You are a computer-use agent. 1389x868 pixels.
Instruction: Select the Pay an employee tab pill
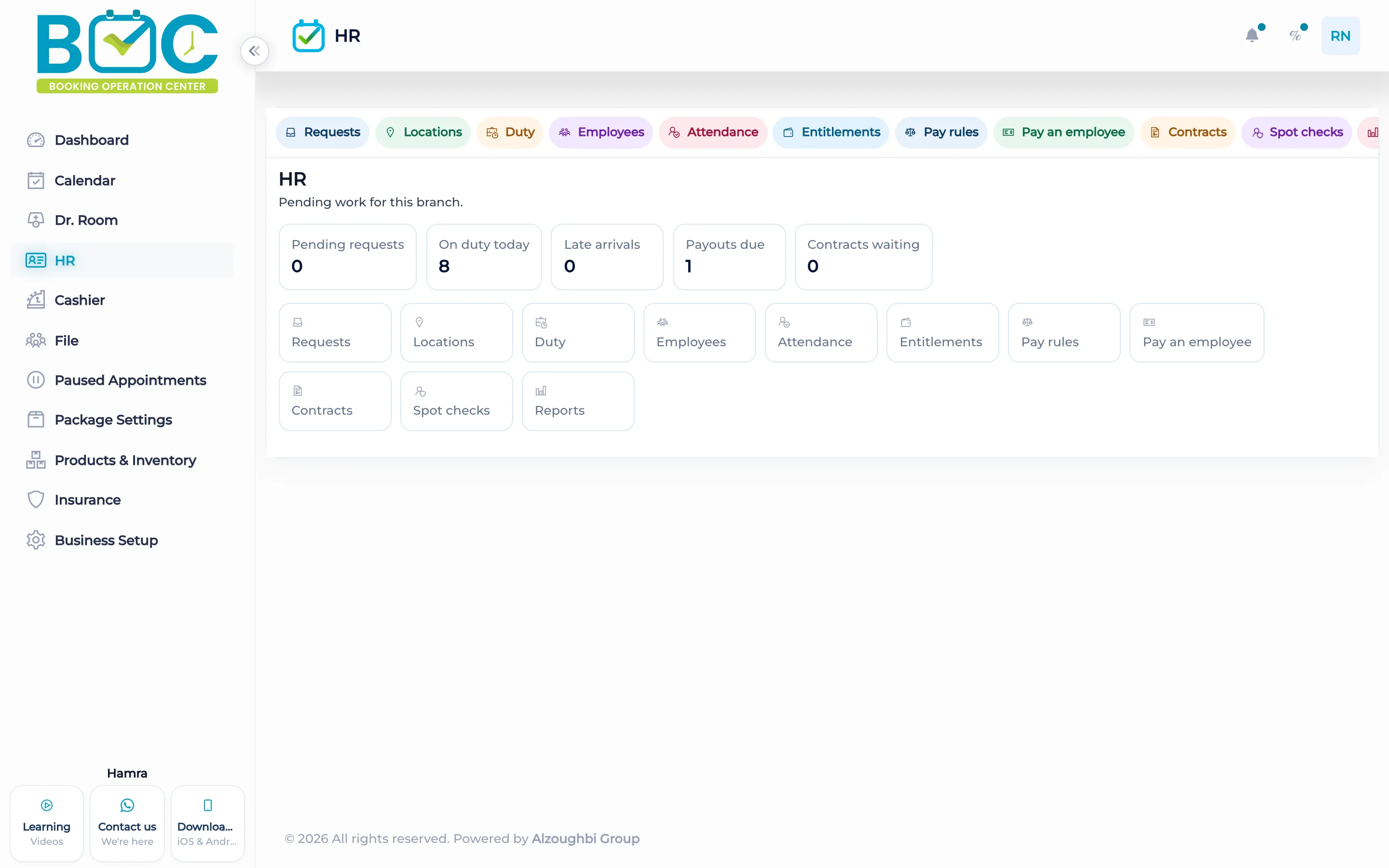[x=1063, y=133]
